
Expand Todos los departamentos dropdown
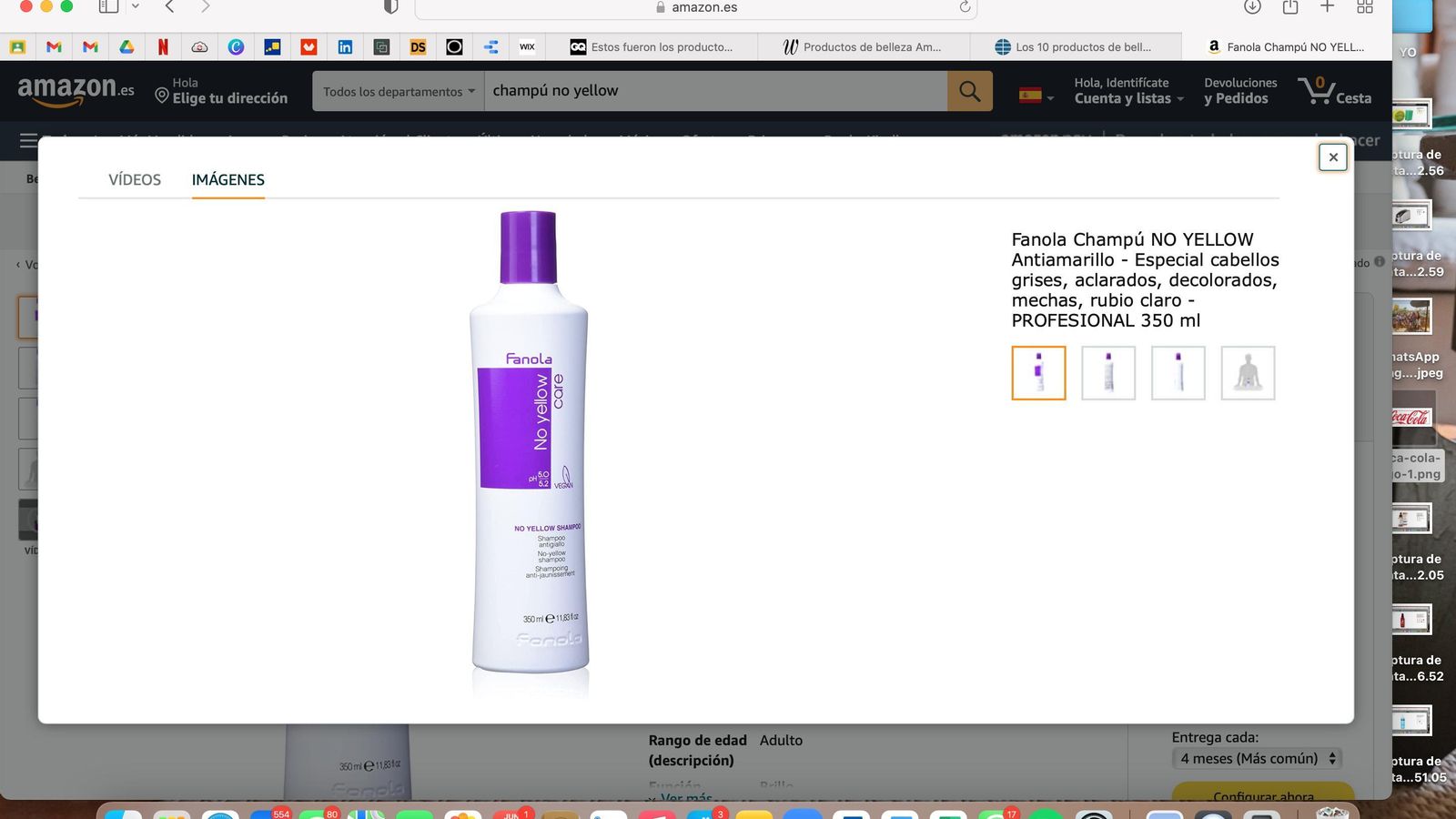click(x=399, y=92)
